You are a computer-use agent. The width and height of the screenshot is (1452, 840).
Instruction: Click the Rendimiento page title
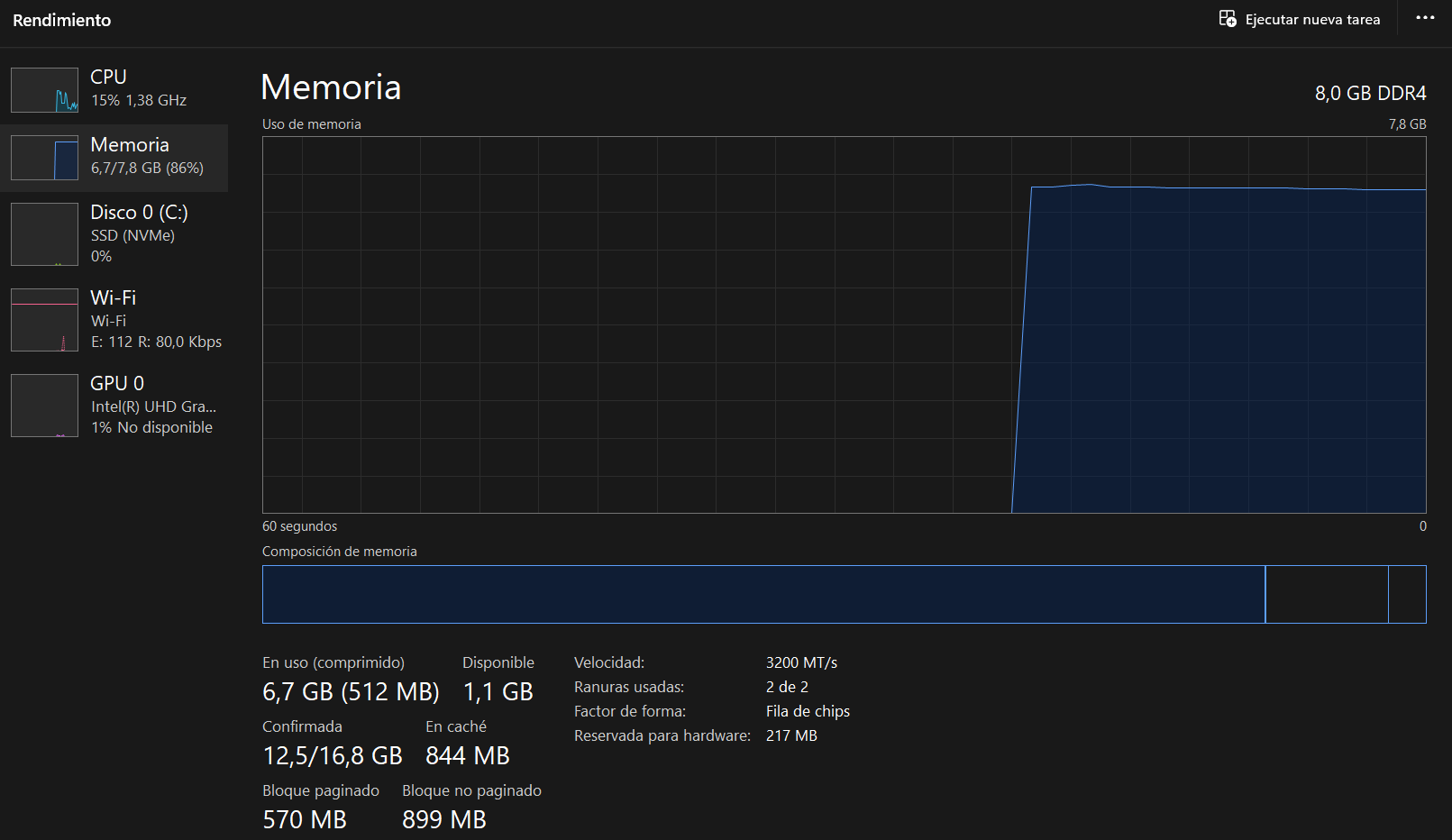pyautogui.click(x=61, y=20)
